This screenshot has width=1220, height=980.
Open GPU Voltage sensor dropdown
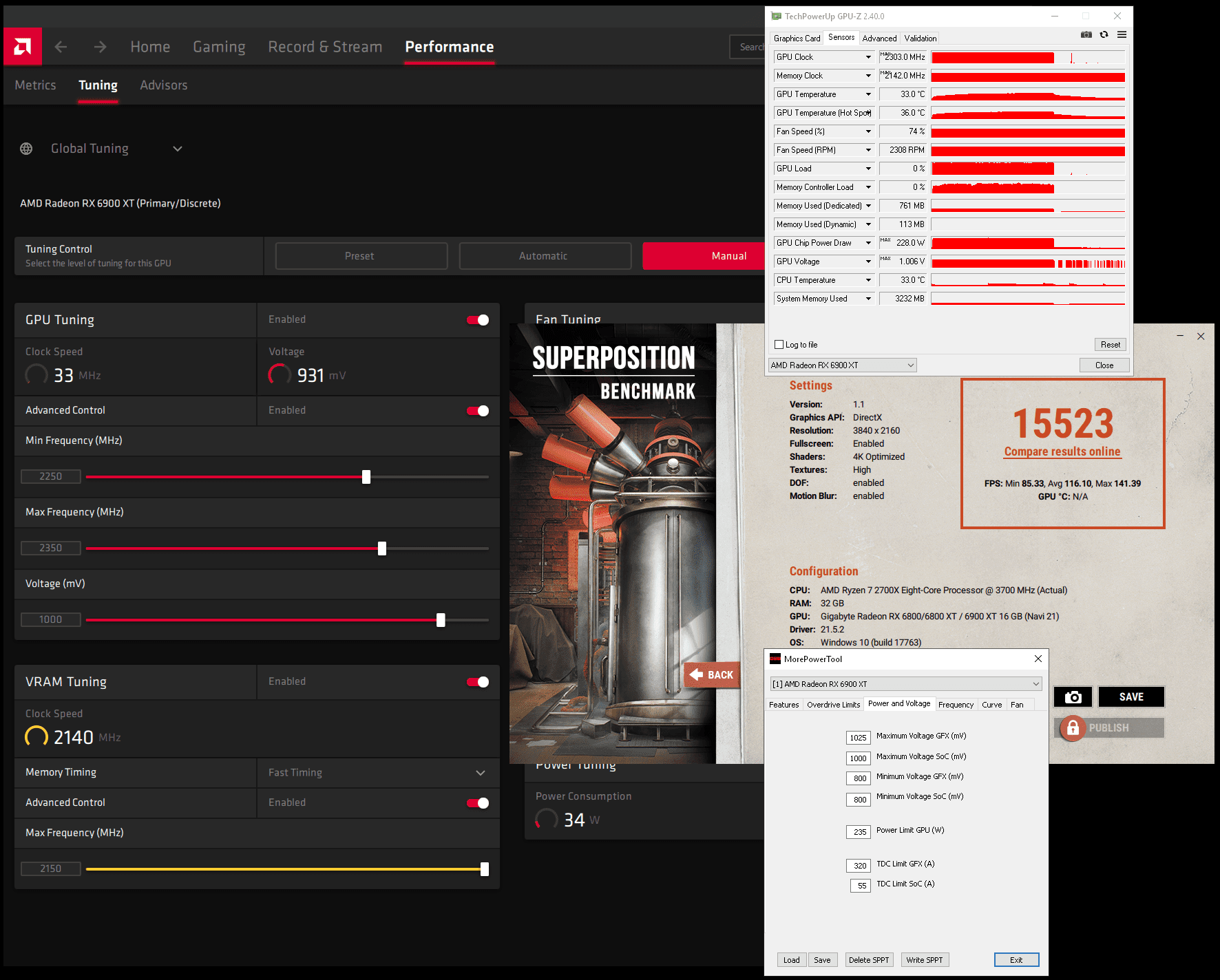tap(868, 262)
